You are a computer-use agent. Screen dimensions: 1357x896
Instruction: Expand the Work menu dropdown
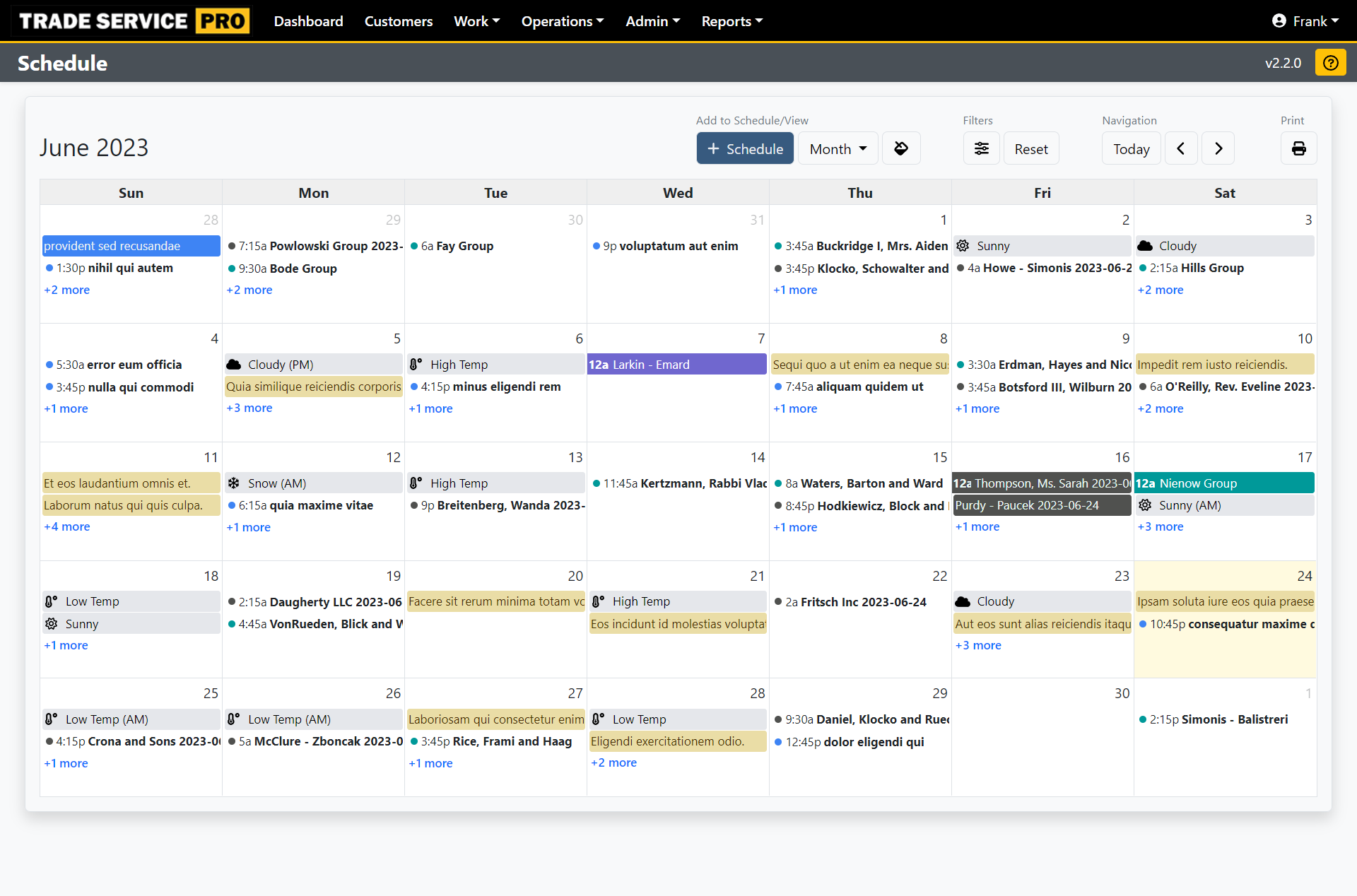(x=476, y=21)
